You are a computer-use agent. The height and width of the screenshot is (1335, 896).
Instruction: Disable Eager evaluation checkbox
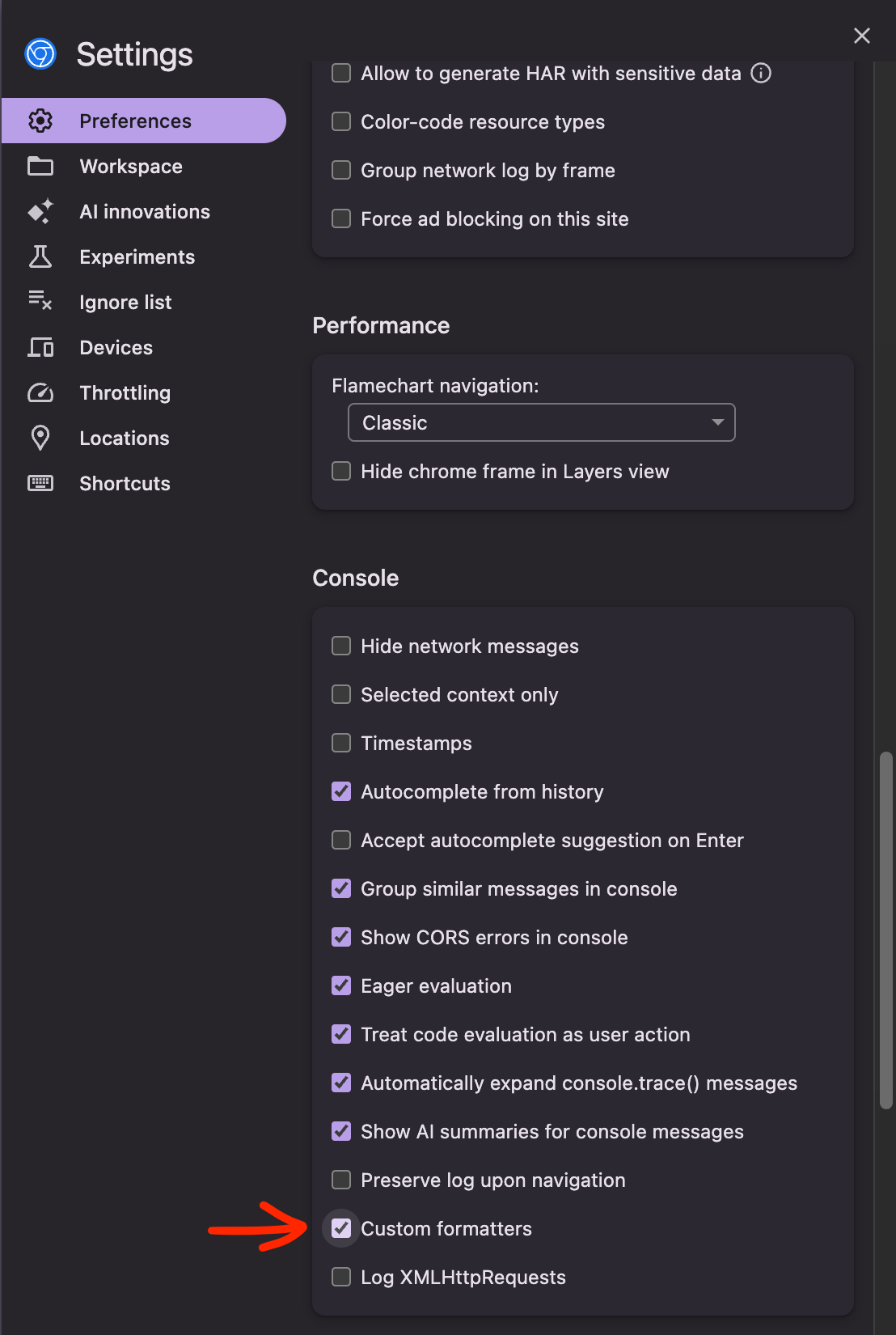pos(341,985)
